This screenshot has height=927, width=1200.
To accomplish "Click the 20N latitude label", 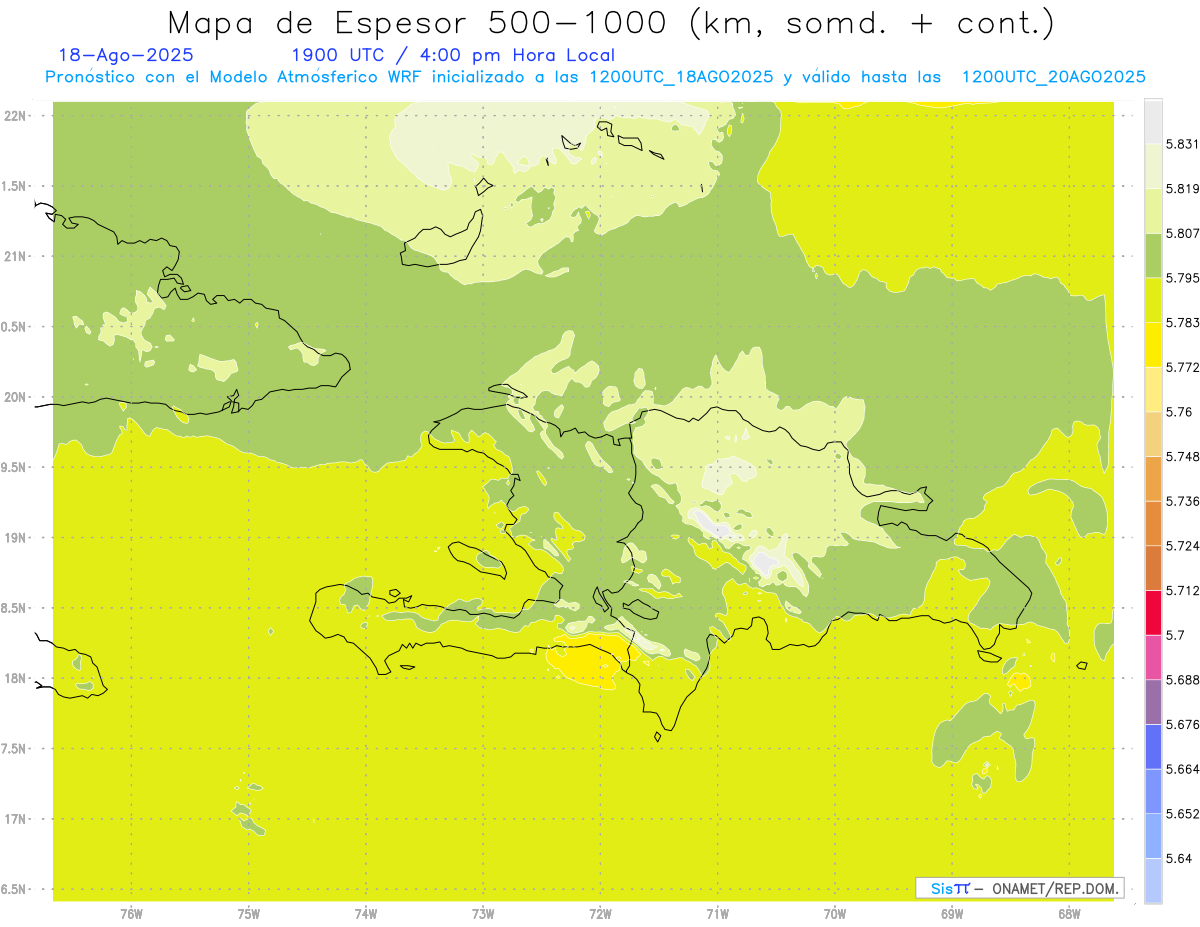I will coord(16,397).
